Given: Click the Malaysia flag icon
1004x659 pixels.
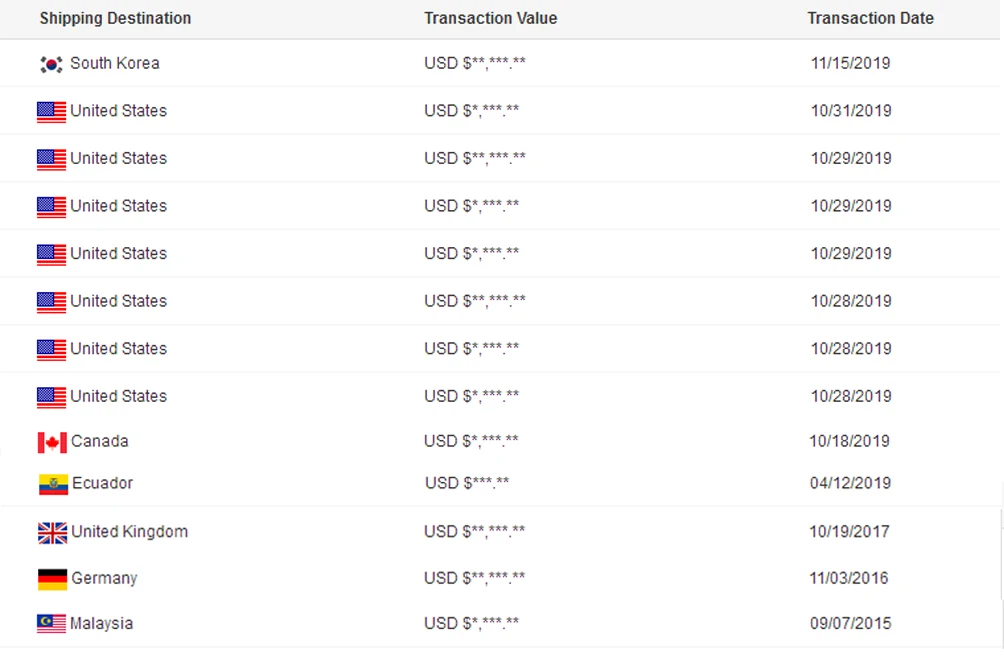Looking at the screenshot, I should [x=52, y=624].
